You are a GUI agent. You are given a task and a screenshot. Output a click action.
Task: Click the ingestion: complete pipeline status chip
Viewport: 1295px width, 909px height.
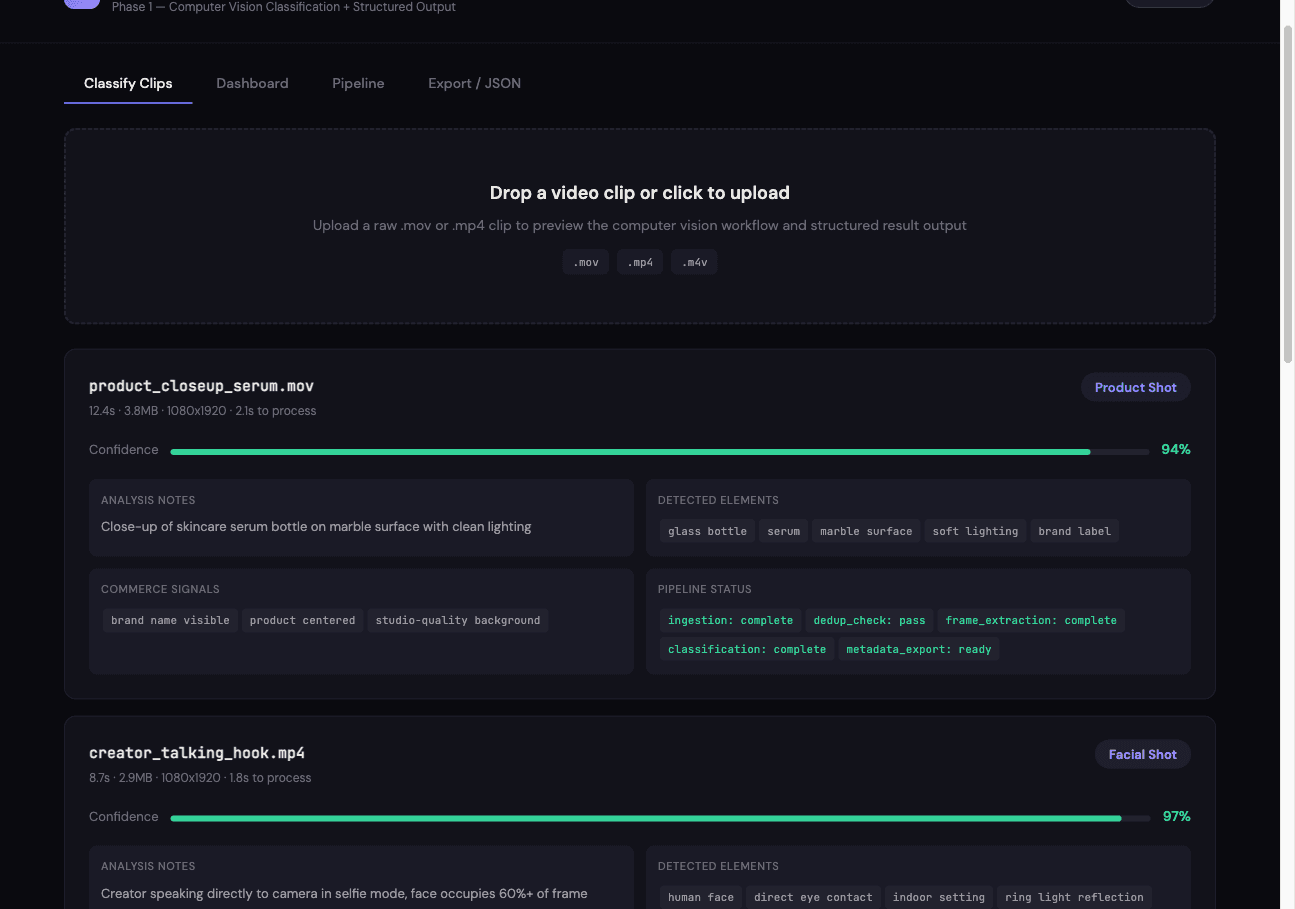coord(730,620)
